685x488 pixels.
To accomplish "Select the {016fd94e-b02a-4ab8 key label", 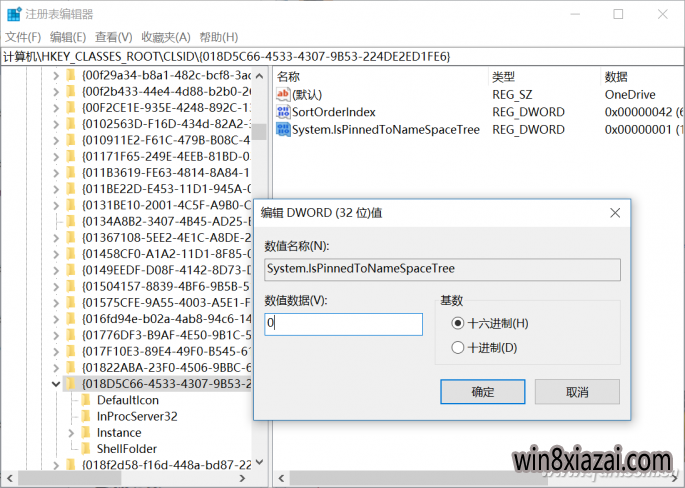I will point(166,319).
